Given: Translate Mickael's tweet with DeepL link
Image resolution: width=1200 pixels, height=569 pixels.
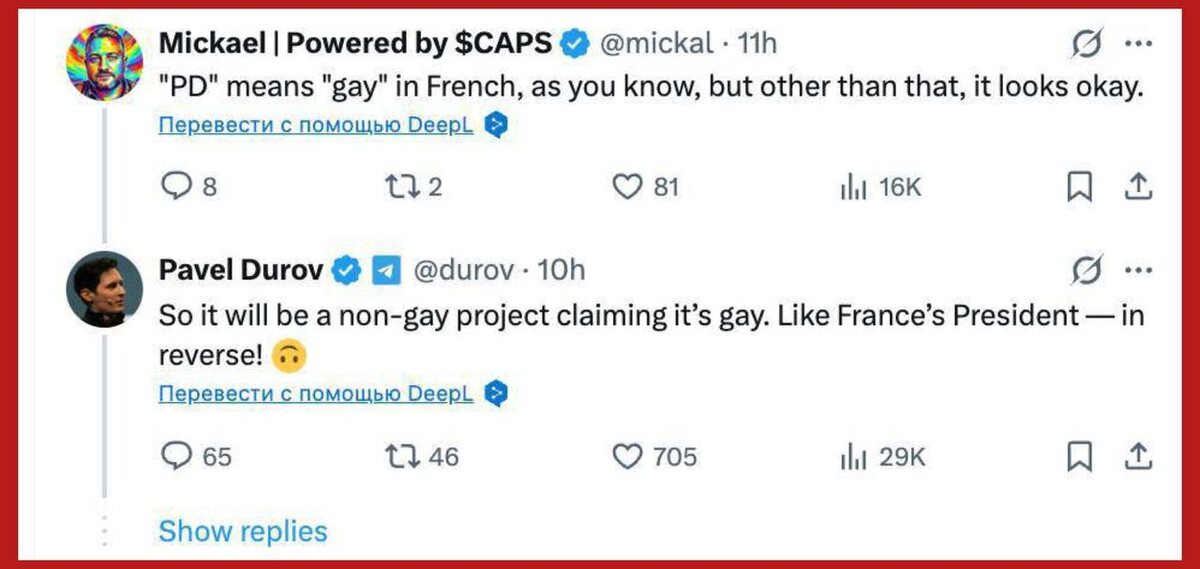Looking at the screenshot, I should click(x=315, y=126).
